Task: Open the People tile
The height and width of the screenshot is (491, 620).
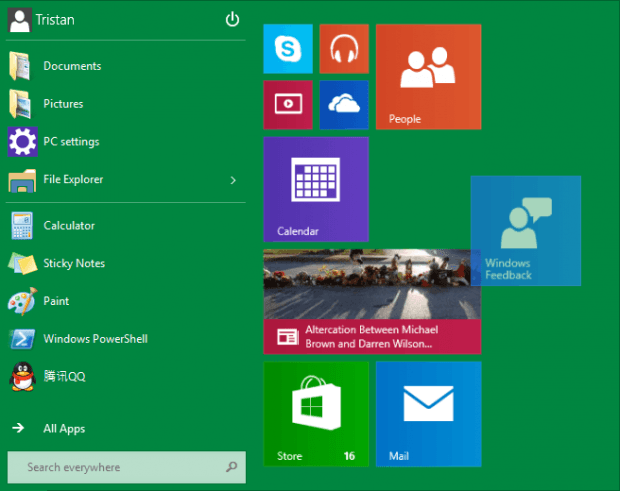Action: click(428, 77)
